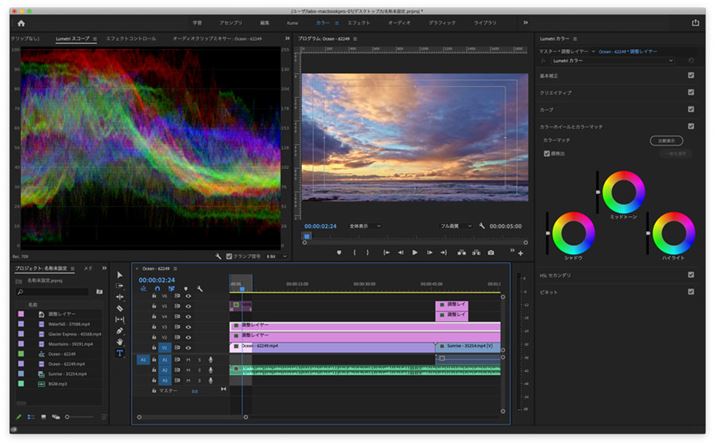Open the share/export icon at top right

(x=695, y=22)
